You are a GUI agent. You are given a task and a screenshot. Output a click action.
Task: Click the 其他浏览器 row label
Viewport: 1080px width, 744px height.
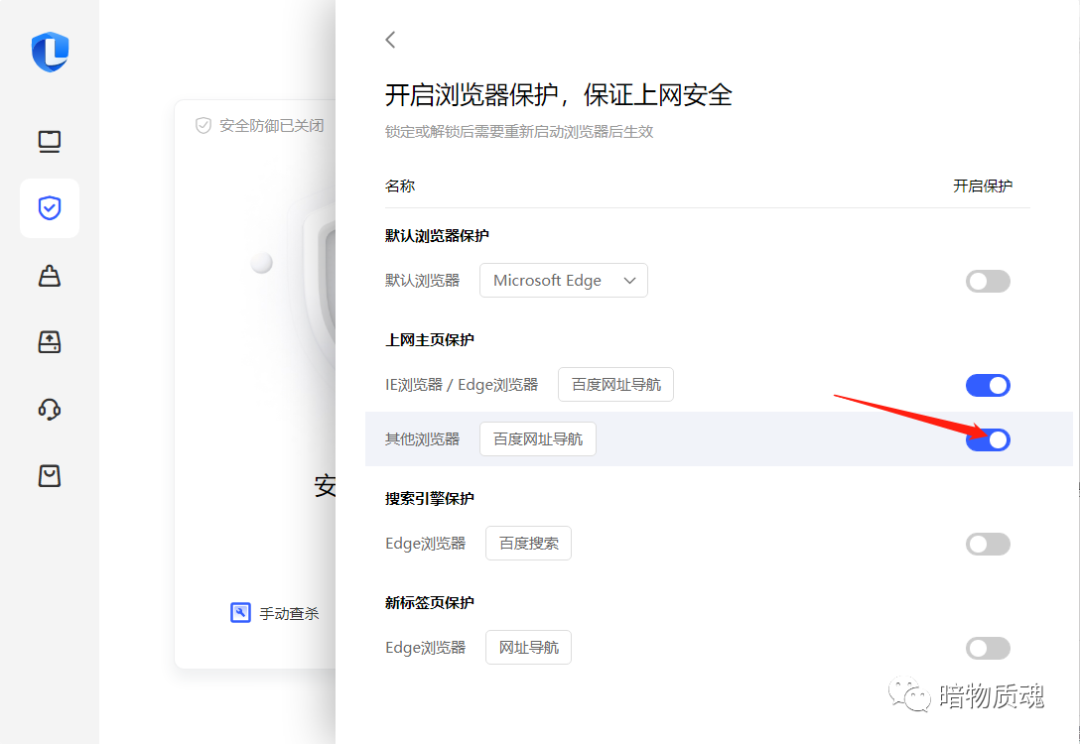click(x=422, y=440)
